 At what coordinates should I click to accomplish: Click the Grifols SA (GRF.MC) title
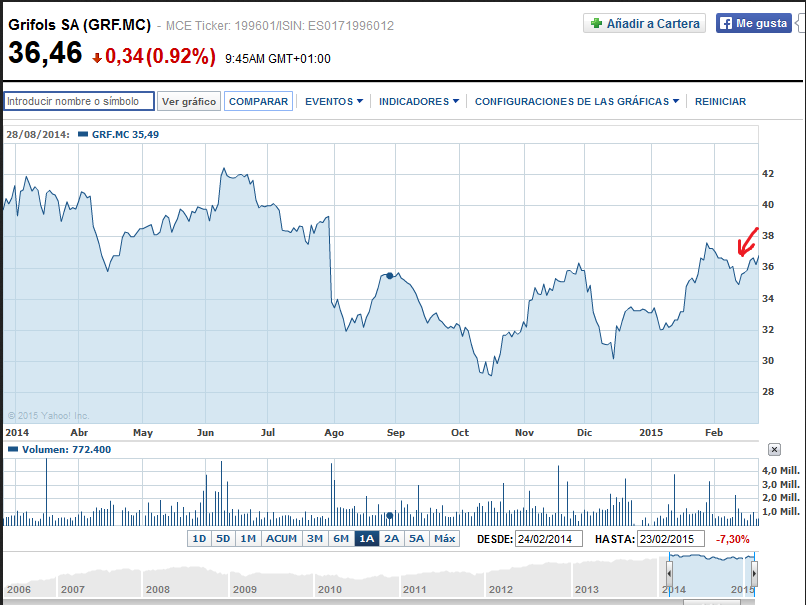80,25
